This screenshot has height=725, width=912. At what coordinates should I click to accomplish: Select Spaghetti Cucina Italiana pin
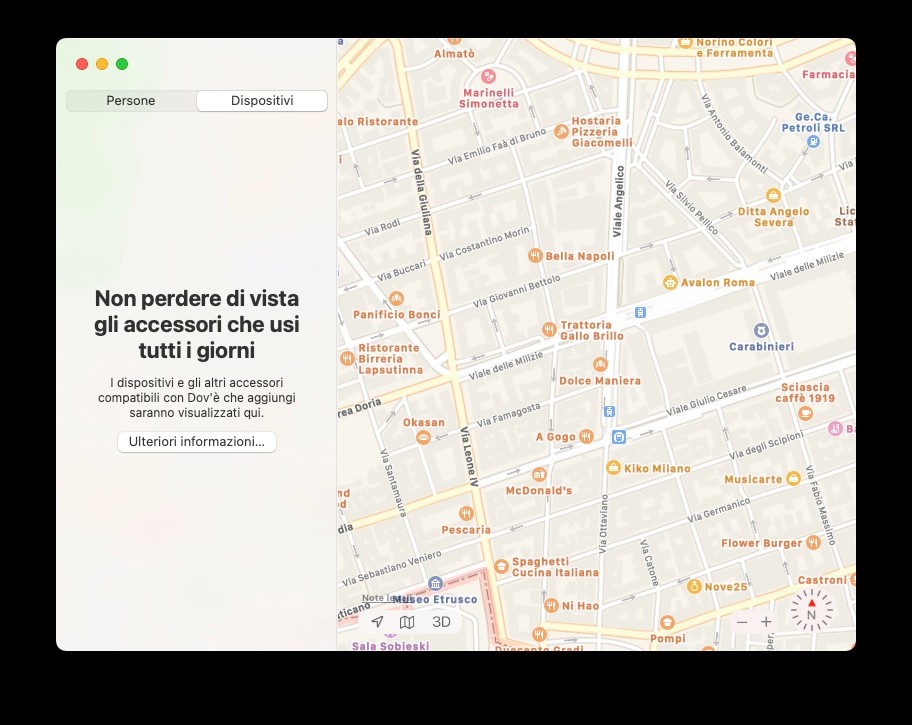pyautogui.click(x=501, y=566)
